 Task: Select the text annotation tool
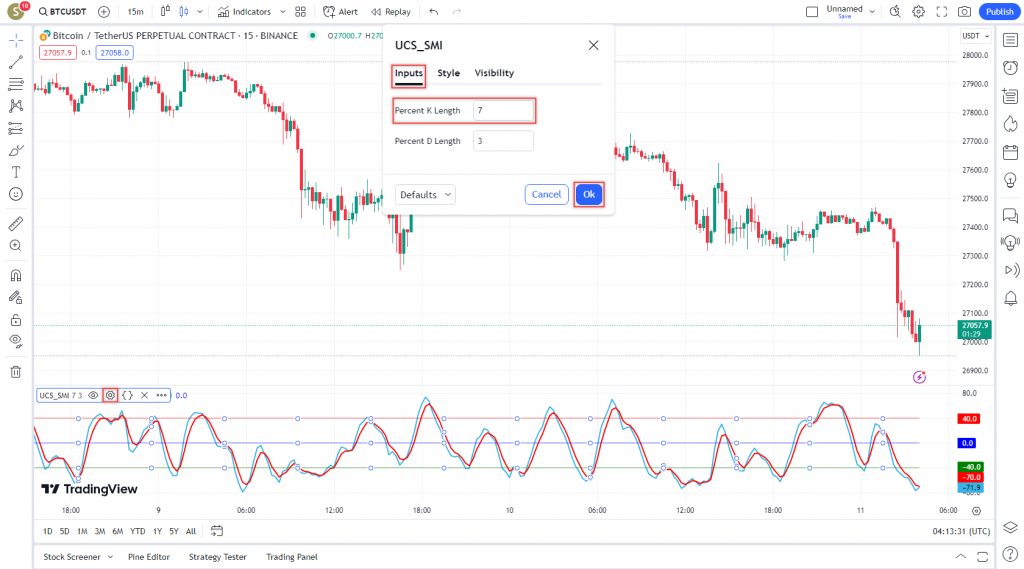click(16, 172)
